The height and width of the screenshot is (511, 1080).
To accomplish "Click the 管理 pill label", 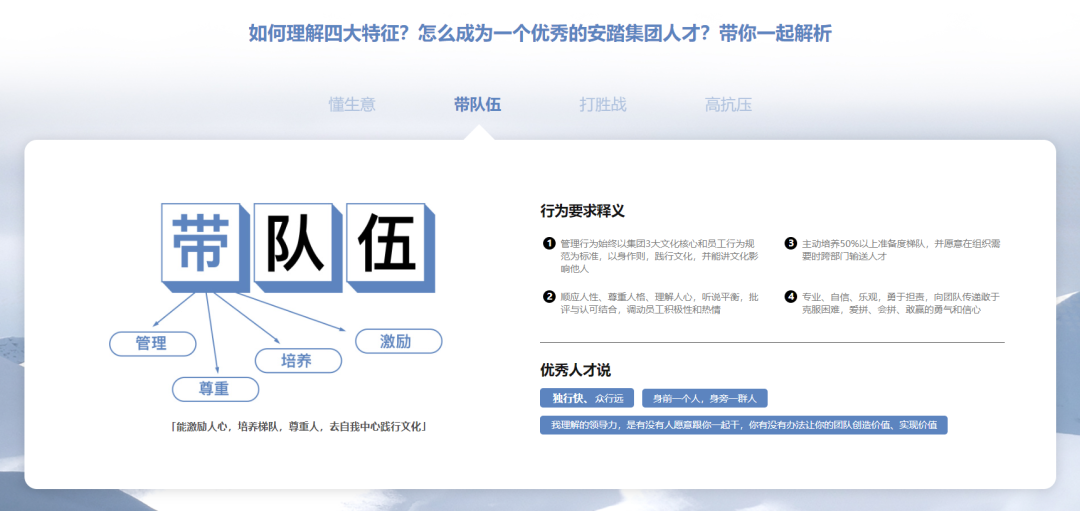I will 153,344.
